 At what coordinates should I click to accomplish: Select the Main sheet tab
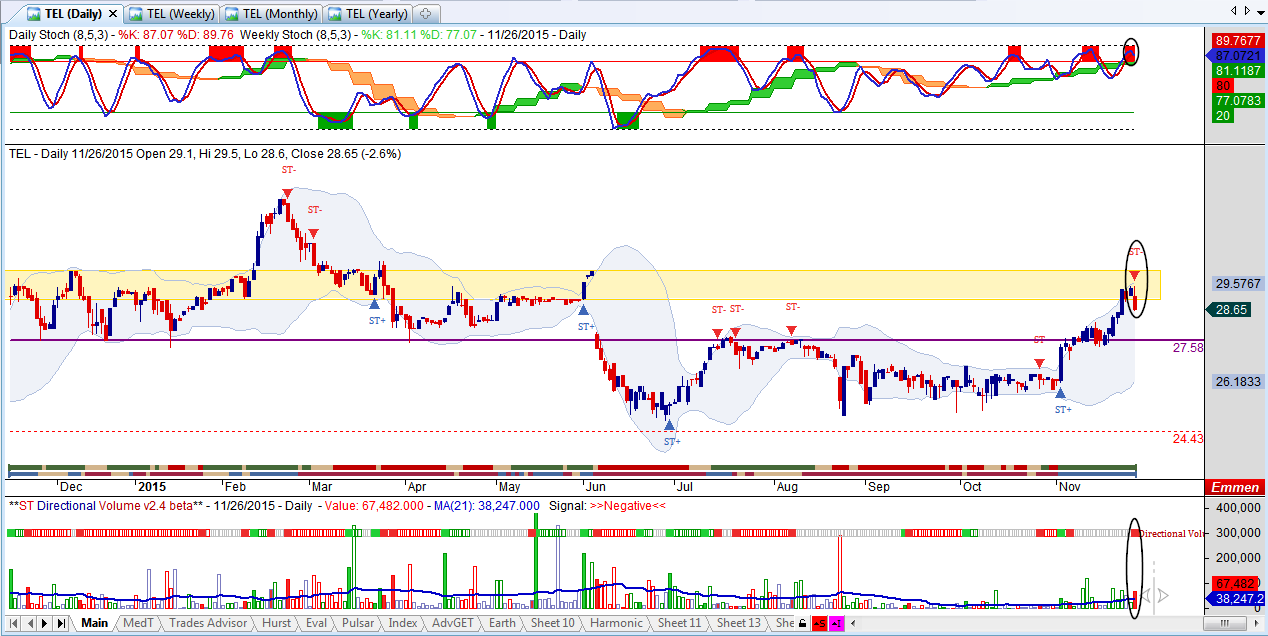(95, 623)
